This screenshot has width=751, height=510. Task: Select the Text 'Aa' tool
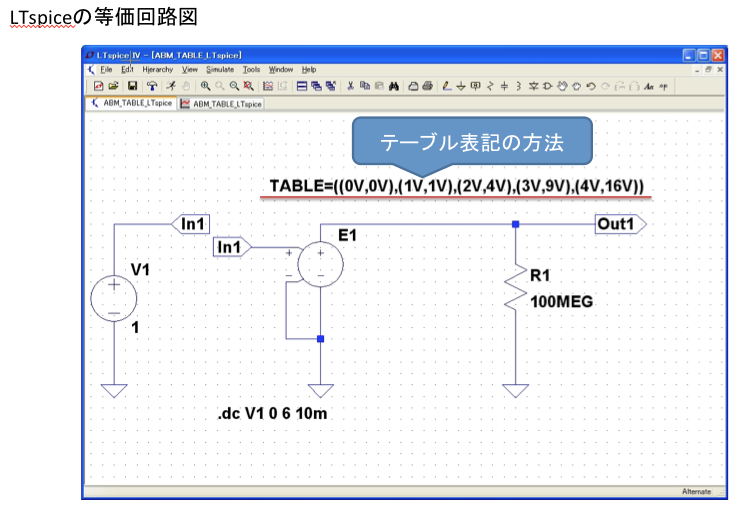pyautogui.click(x=649, y=86)
